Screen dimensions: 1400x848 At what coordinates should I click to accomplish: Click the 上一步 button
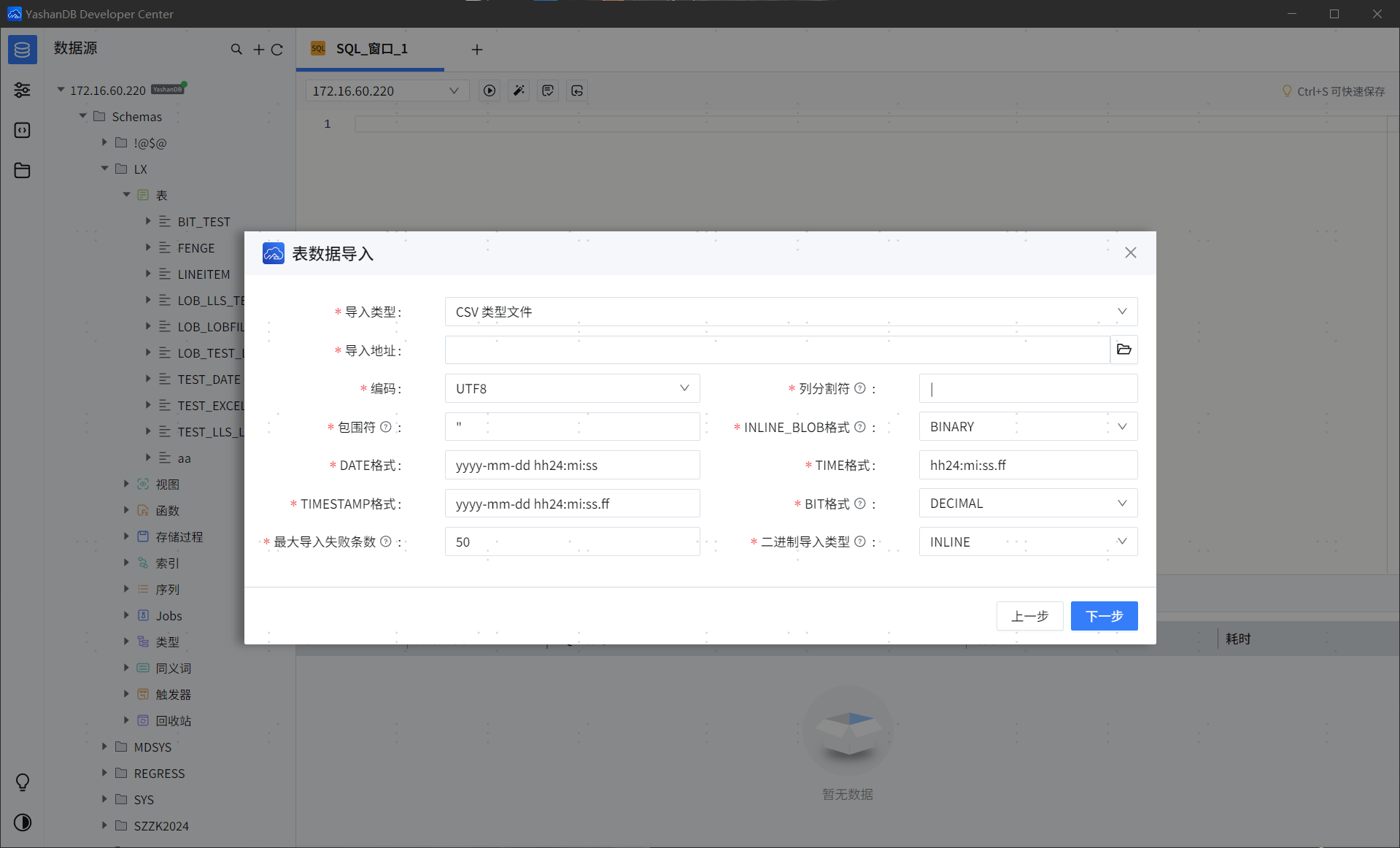1029,616
